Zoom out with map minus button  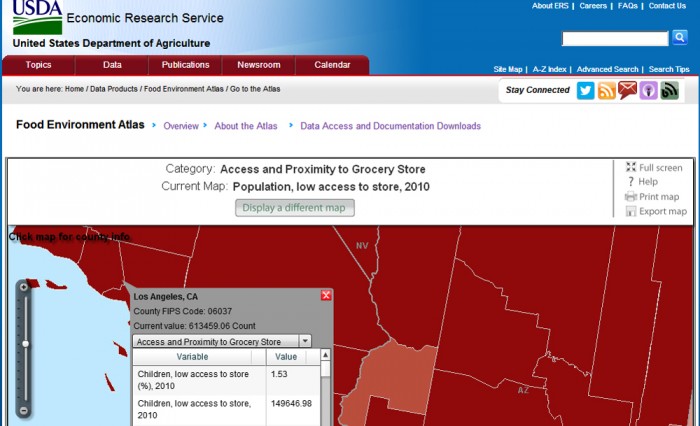[x=24, y=410]
